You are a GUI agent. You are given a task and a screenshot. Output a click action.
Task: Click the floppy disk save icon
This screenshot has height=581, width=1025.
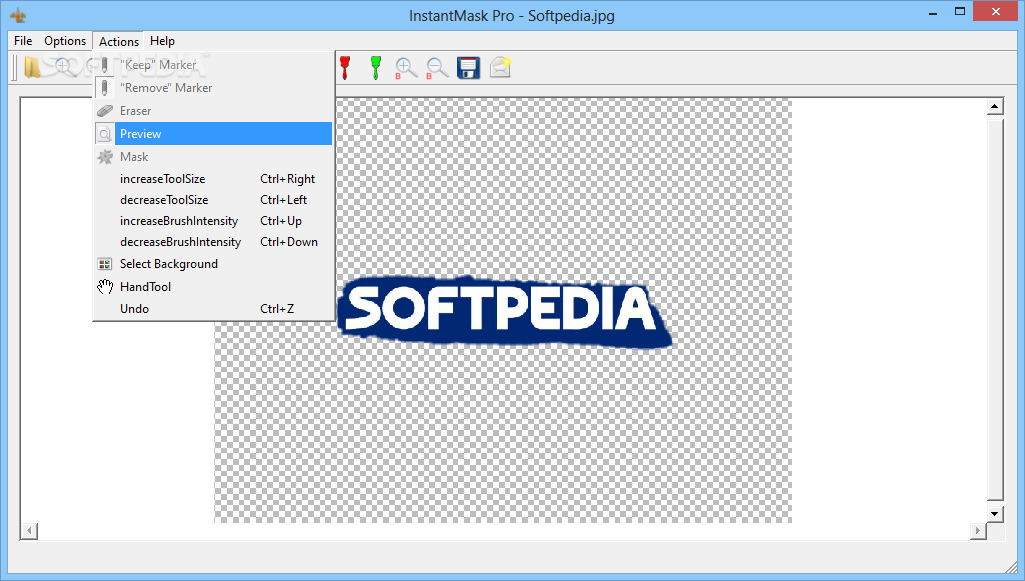point(469,67)
